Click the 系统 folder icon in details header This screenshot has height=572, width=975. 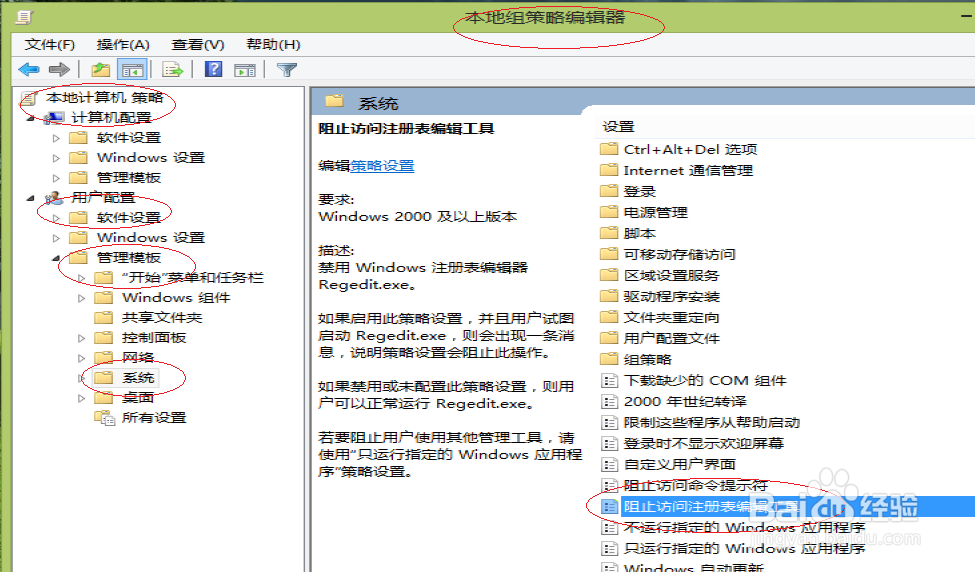coord(334,101)
